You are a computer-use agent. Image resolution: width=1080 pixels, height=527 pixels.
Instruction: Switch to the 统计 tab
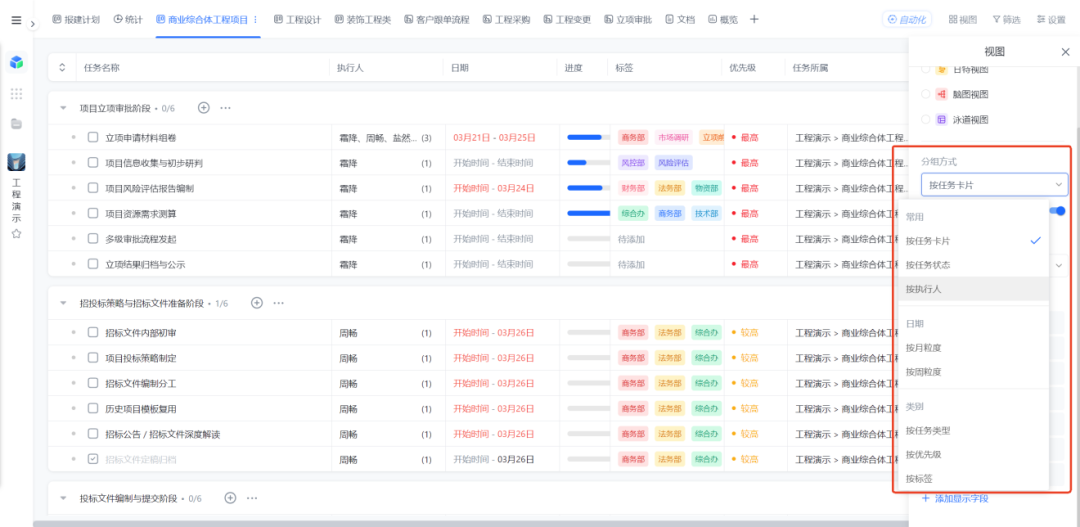tap(128, 19)
